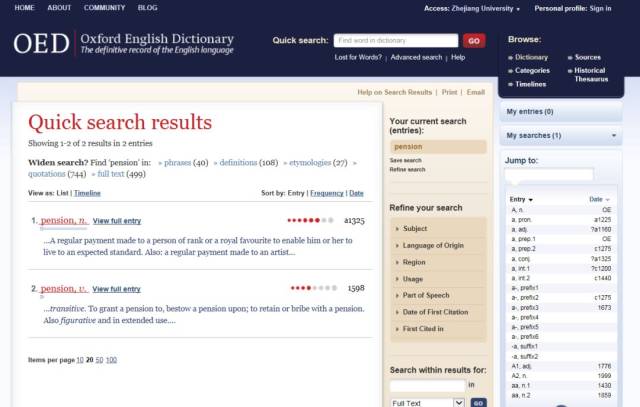Image resolution: width=640 pixels, height=407 pixels.
Task: Select 'aa, n.1' in the entry list
Action: 561,386
